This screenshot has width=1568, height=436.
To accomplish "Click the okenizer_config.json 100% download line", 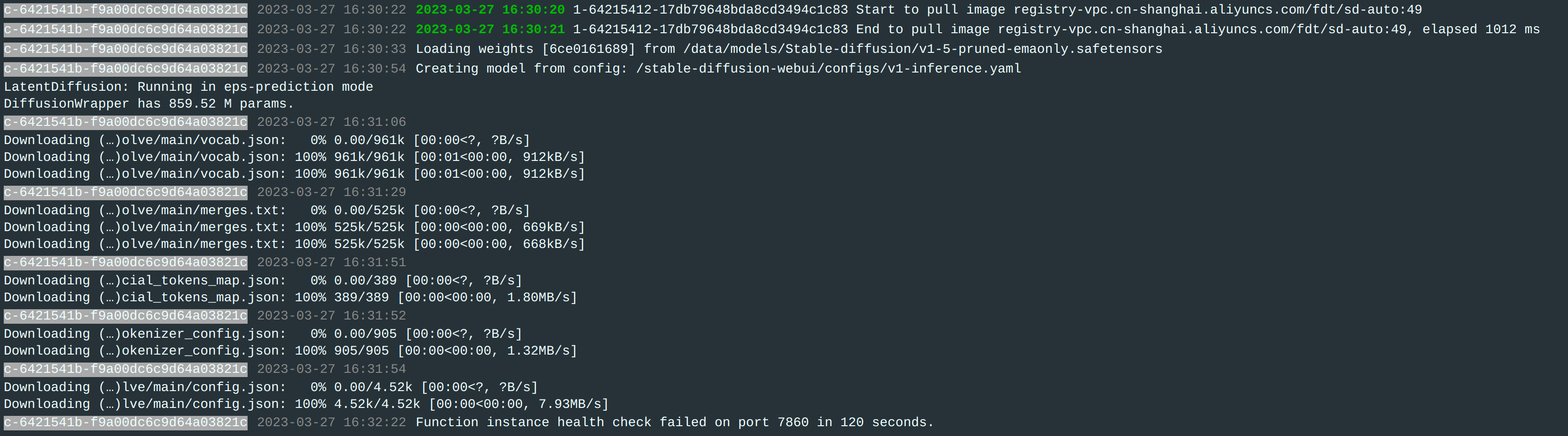I will click(290, 351).
